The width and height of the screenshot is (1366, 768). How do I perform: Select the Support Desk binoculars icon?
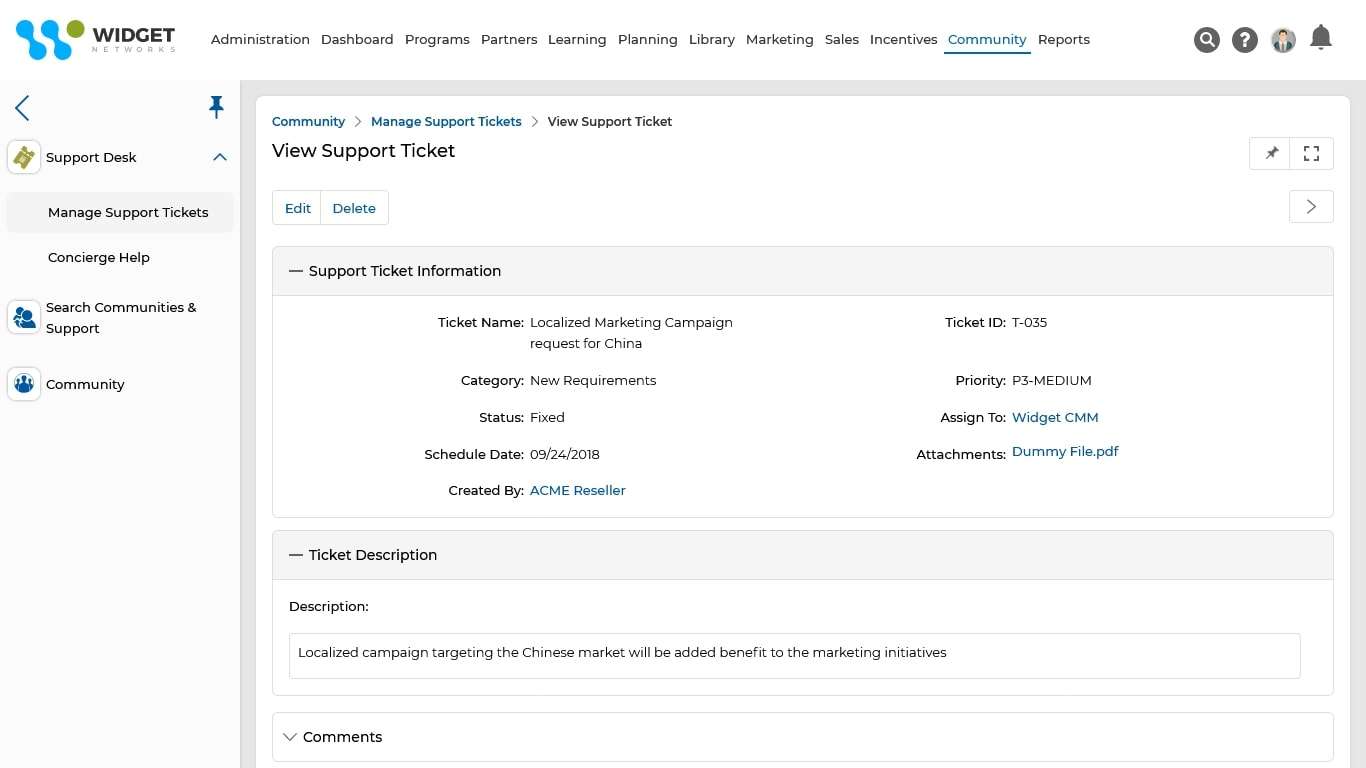[x=23, y=157]
